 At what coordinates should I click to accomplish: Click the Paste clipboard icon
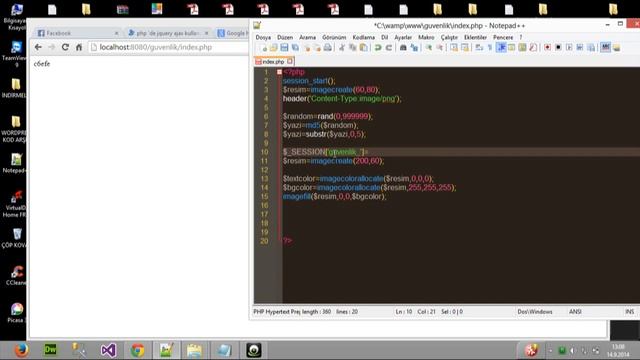tap(363, 48)
